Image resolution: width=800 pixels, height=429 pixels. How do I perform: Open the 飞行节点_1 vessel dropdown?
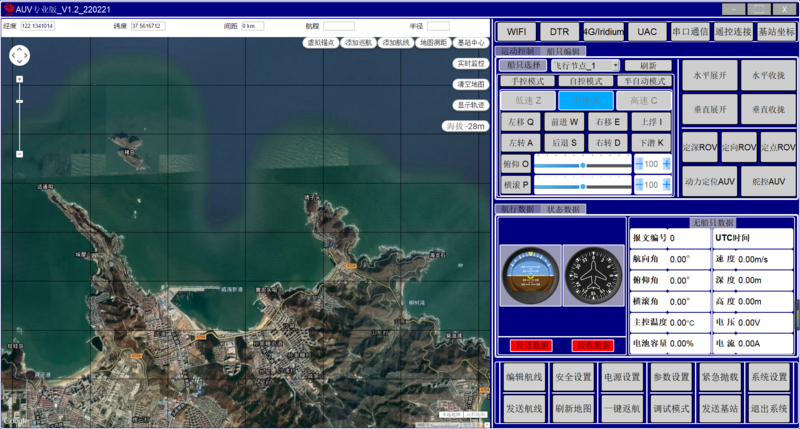[586, 65]
